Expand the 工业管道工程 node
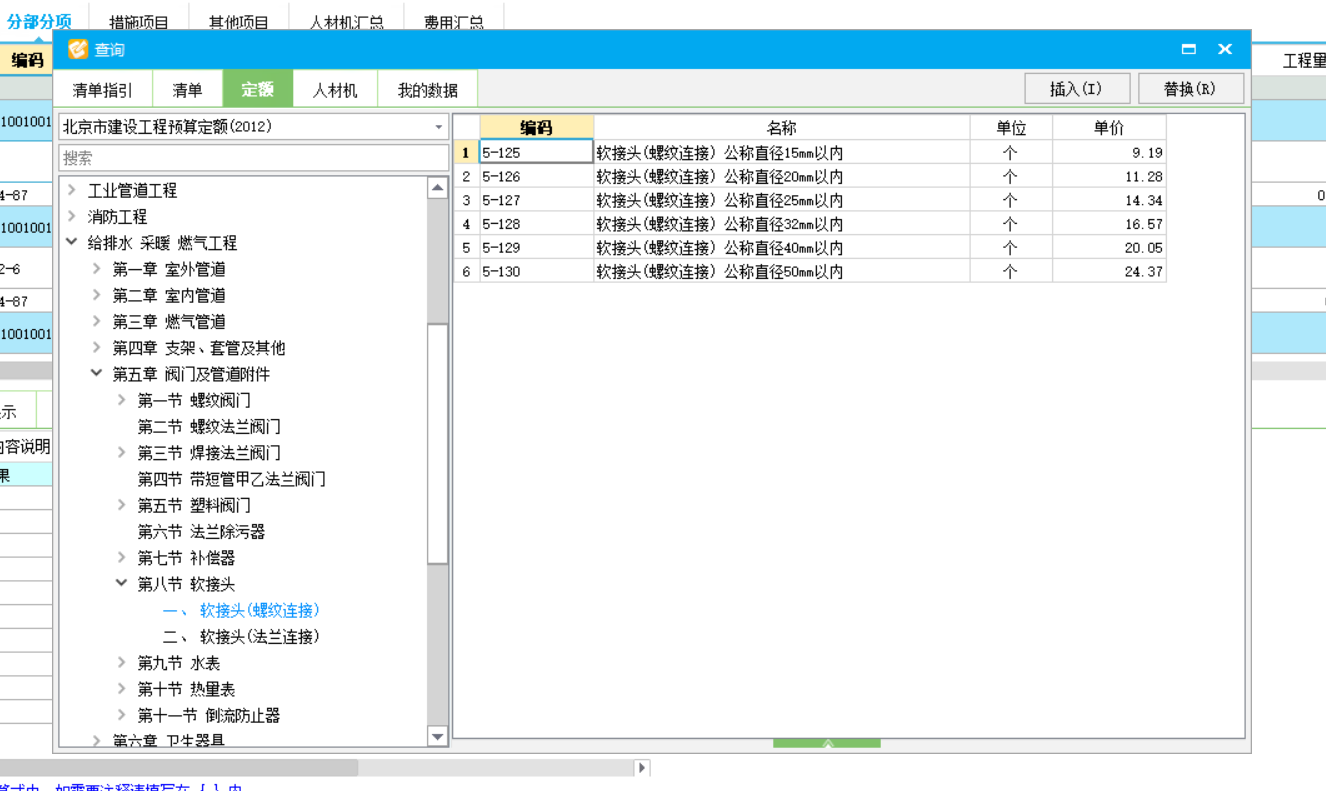 pyautogui.click(x=72, y=190)
